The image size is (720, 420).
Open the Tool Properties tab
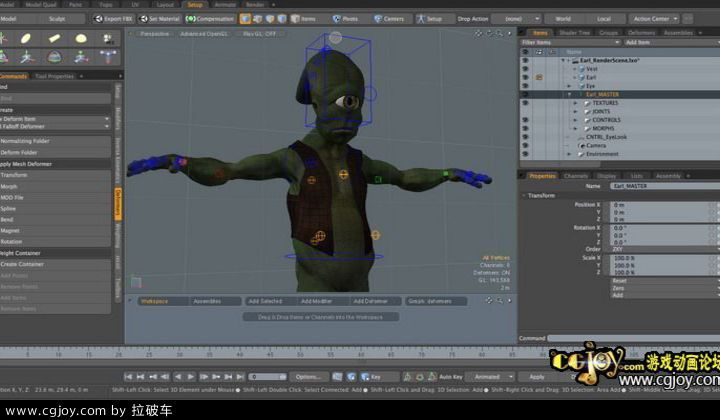point(55,76)
